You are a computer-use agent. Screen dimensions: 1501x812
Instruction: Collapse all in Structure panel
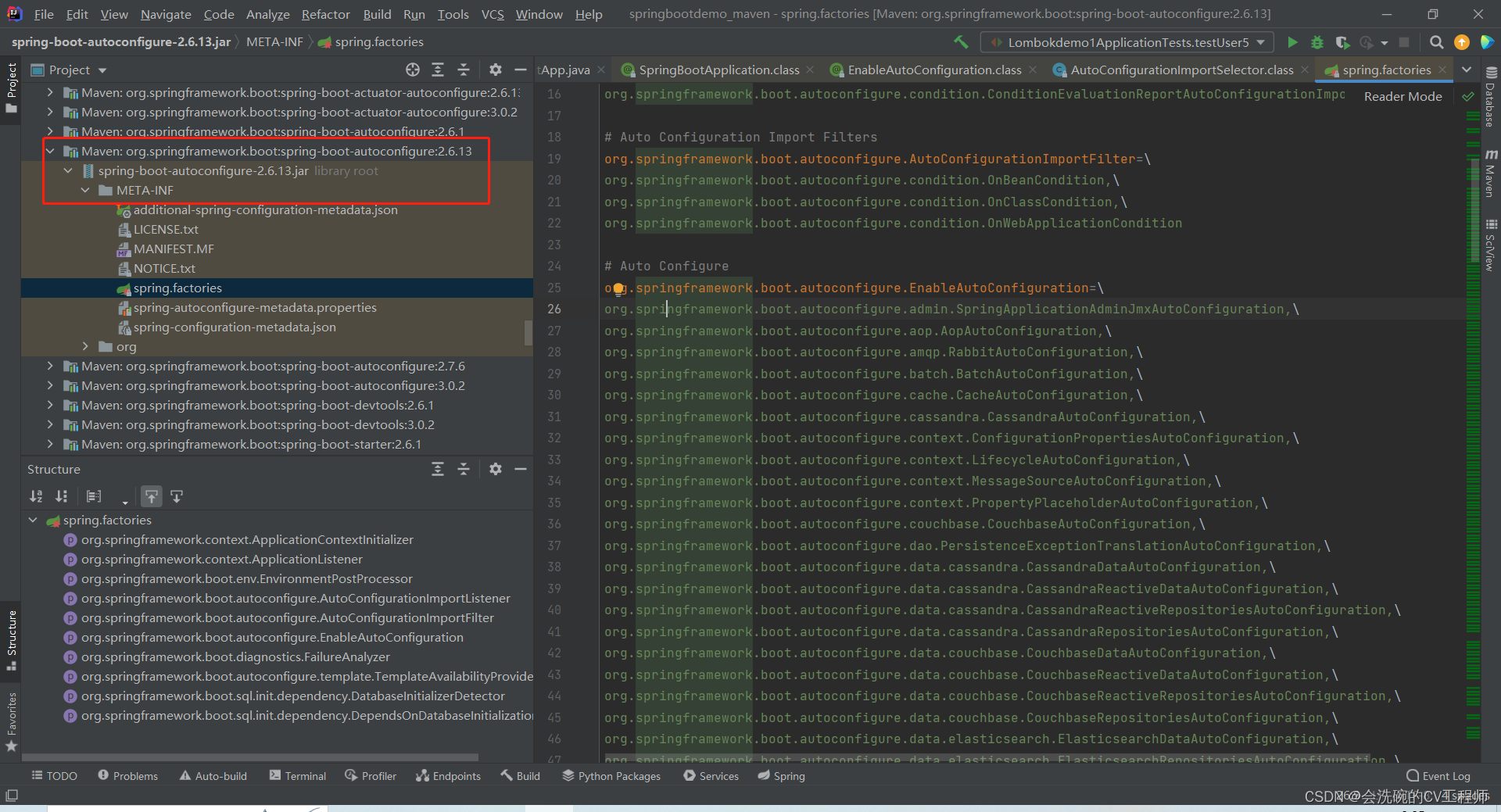click(464, 469)
